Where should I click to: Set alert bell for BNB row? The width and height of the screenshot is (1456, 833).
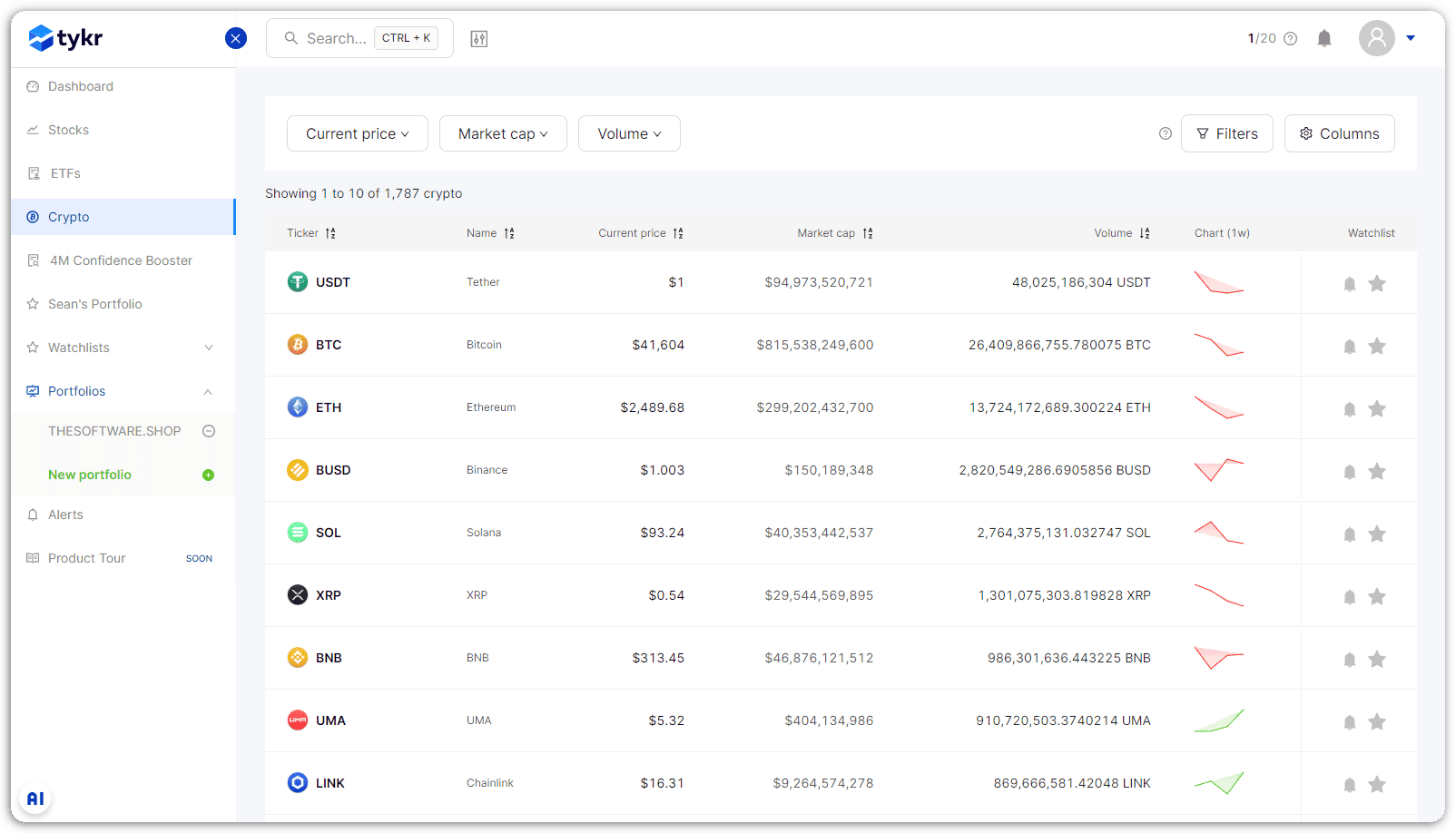(1350, 660)
